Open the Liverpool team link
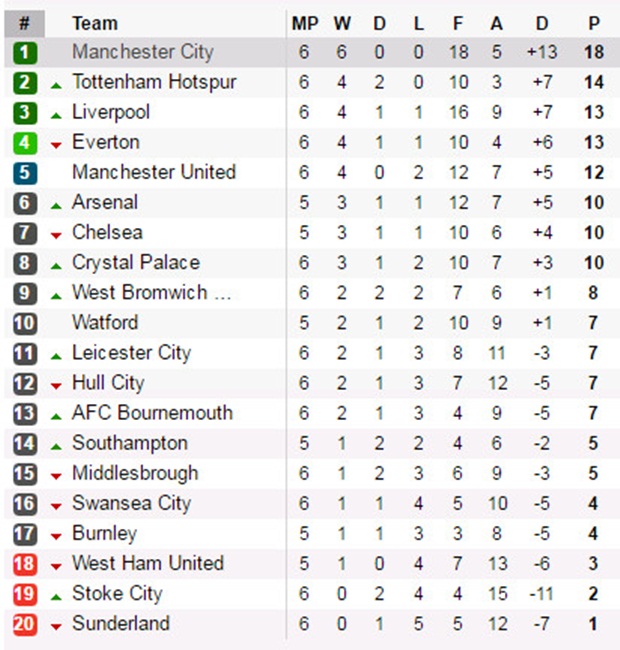 [111, 112]
